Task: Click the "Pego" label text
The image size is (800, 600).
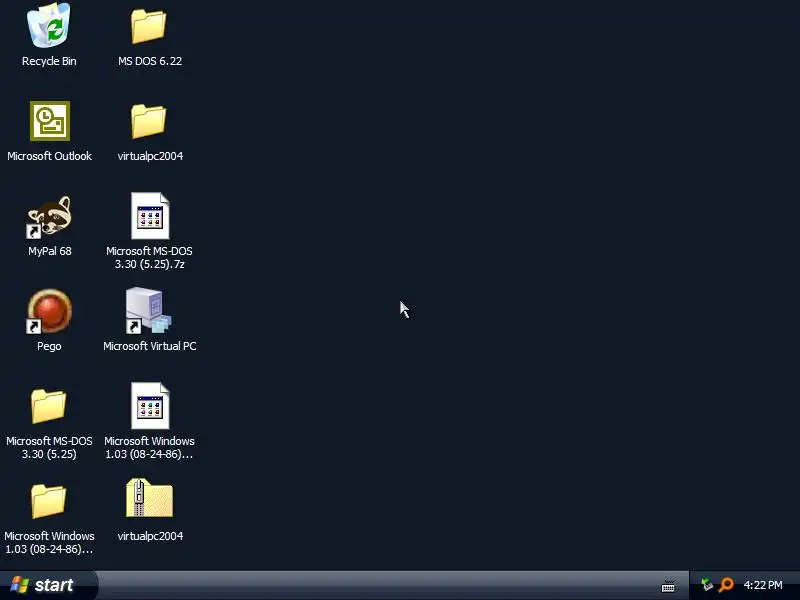Action: tap(49, 346)
